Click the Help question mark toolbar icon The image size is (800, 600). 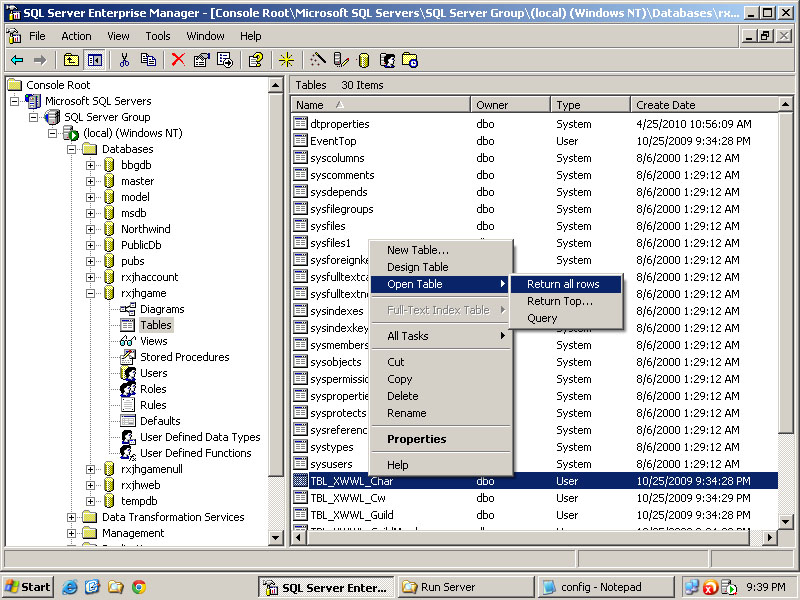[256, 60]
